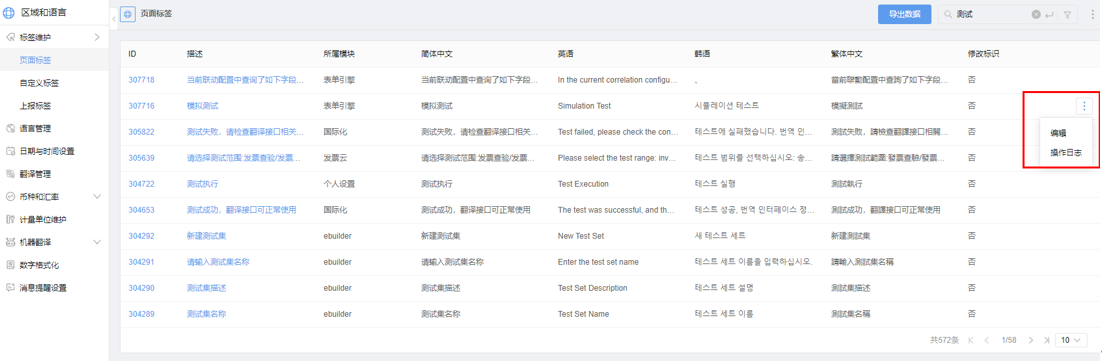Select 操作日志 in the row popup menu
Viewport: 1102px width, 361px height.
pos(1066,152)
